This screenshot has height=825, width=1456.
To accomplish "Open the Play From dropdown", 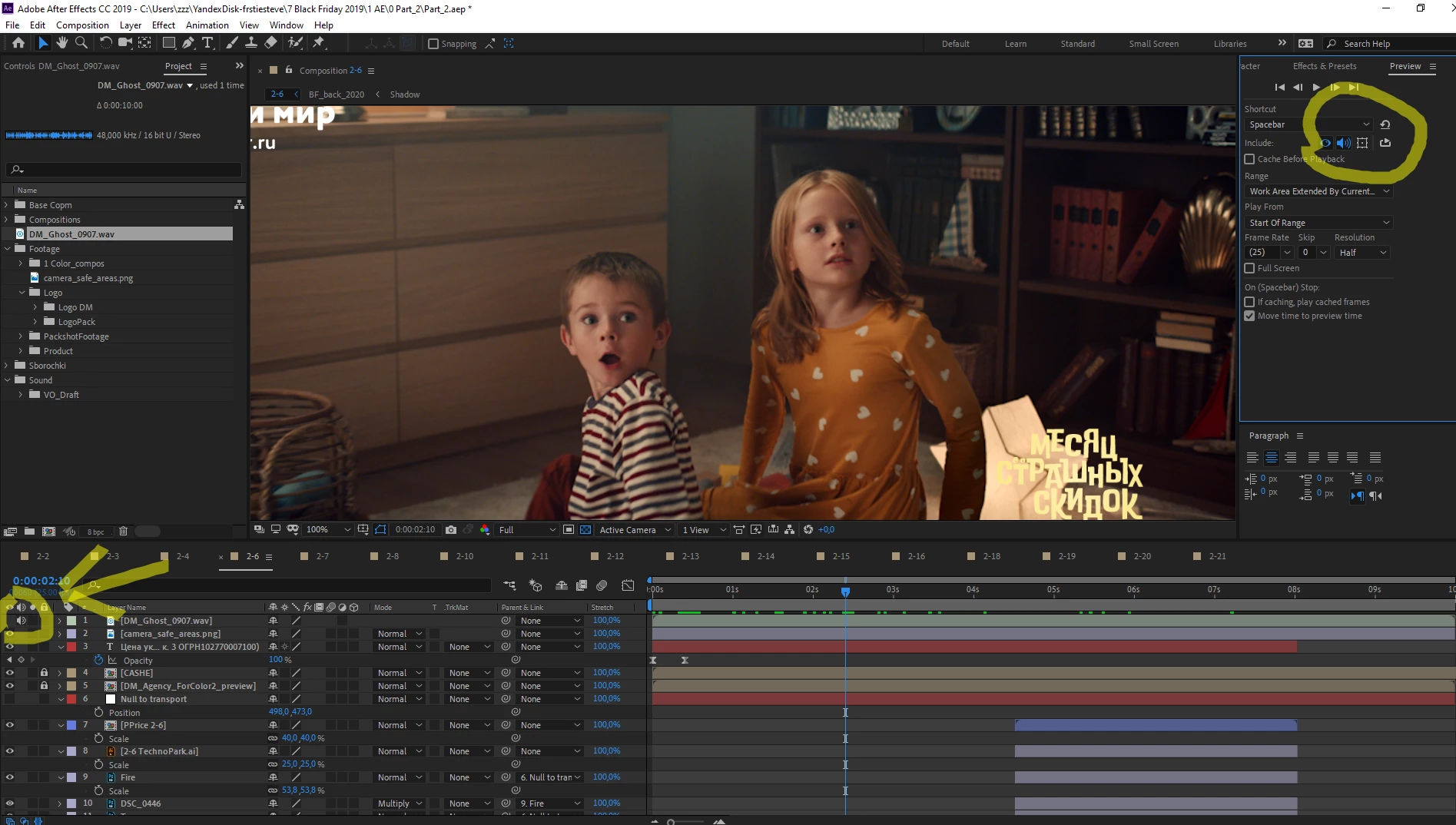I will pos(1318,223).
